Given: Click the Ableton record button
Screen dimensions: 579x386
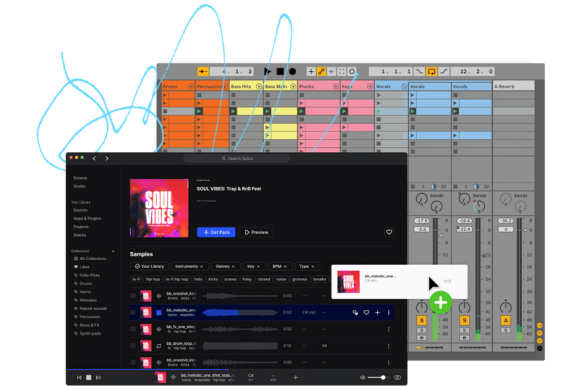Looking at the screenshot, I should [x=292, y=71].
